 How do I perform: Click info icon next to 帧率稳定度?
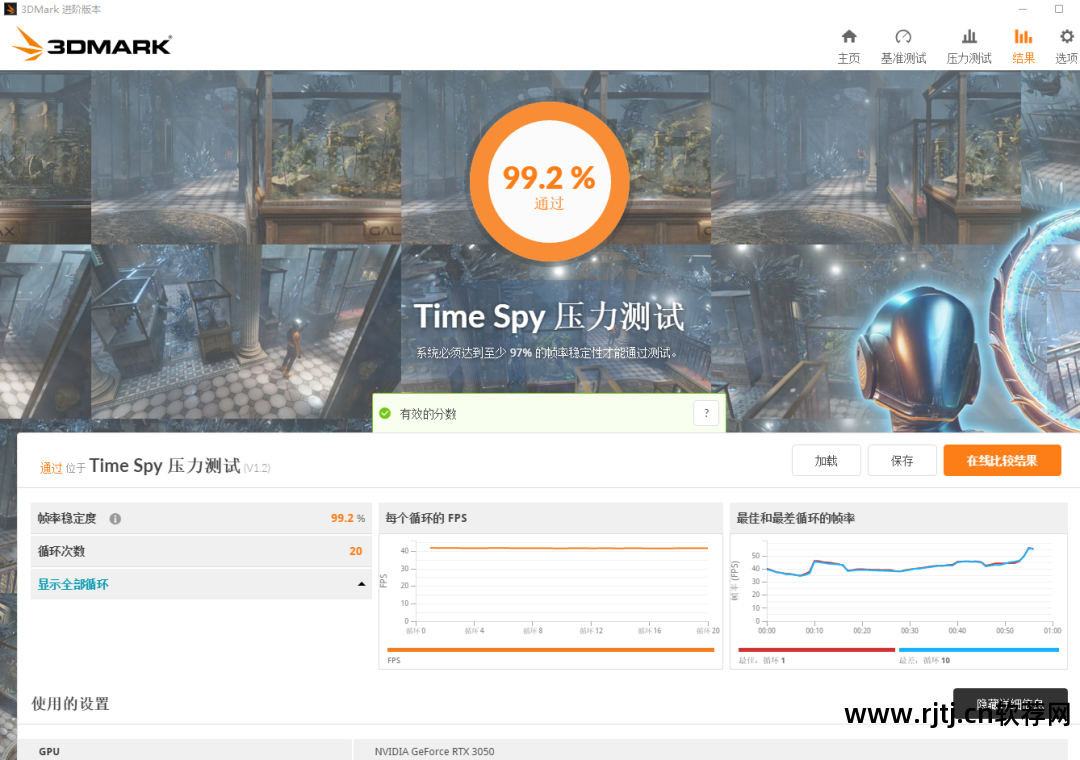115,519
